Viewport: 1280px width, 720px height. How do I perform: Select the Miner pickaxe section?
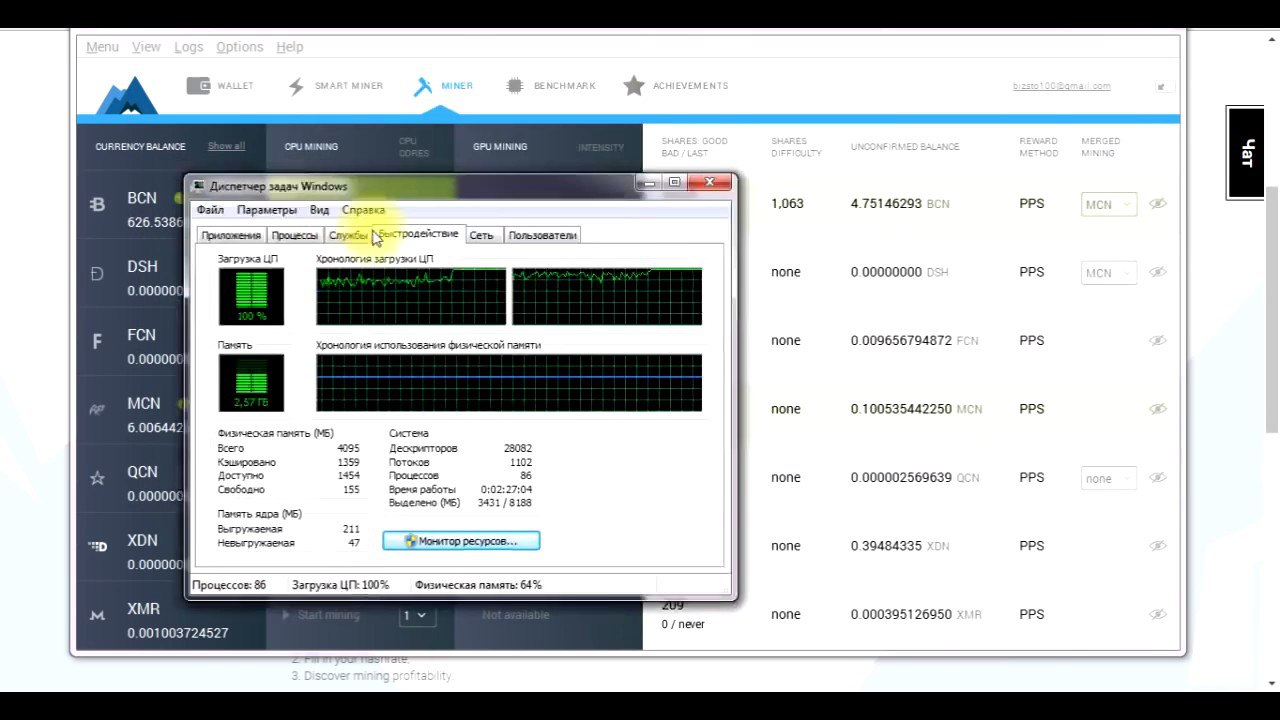coord(443,86)
